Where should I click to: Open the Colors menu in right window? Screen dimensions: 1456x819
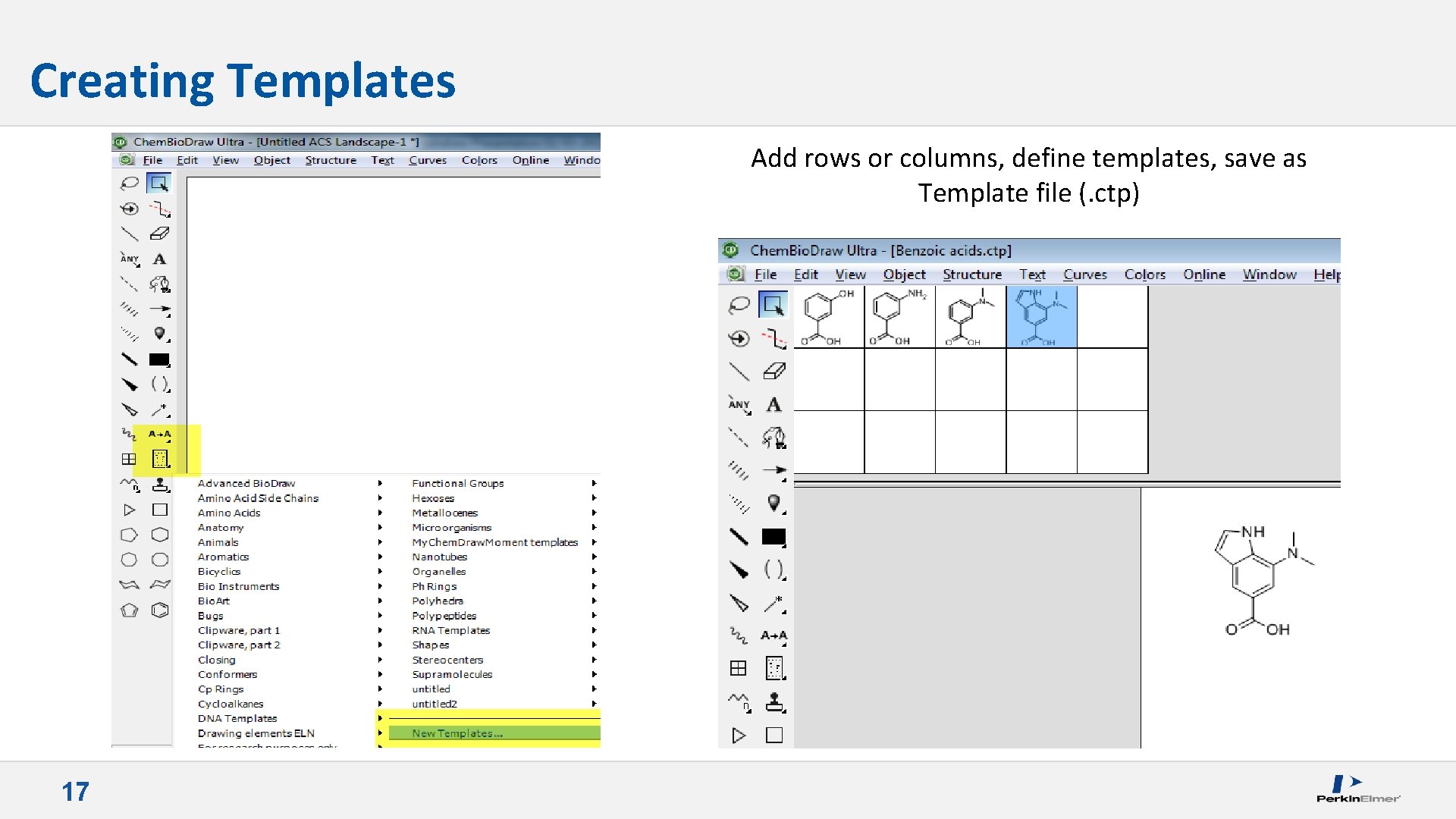(1144, 275)
